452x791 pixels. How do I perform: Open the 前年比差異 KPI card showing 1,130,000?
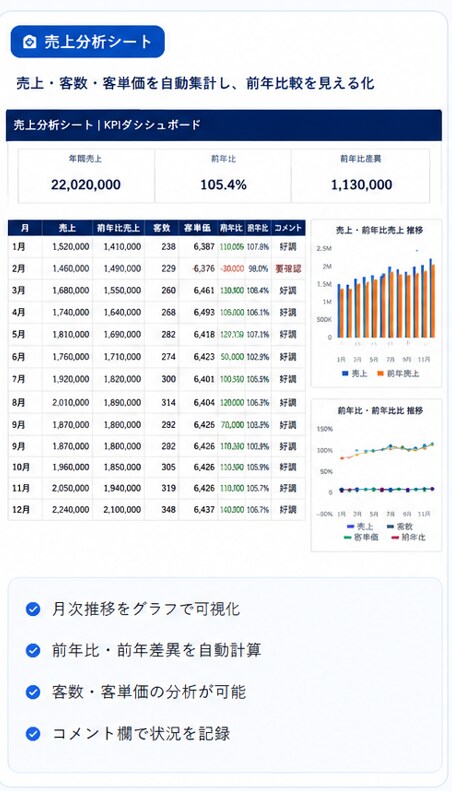(x=361, y=176)
